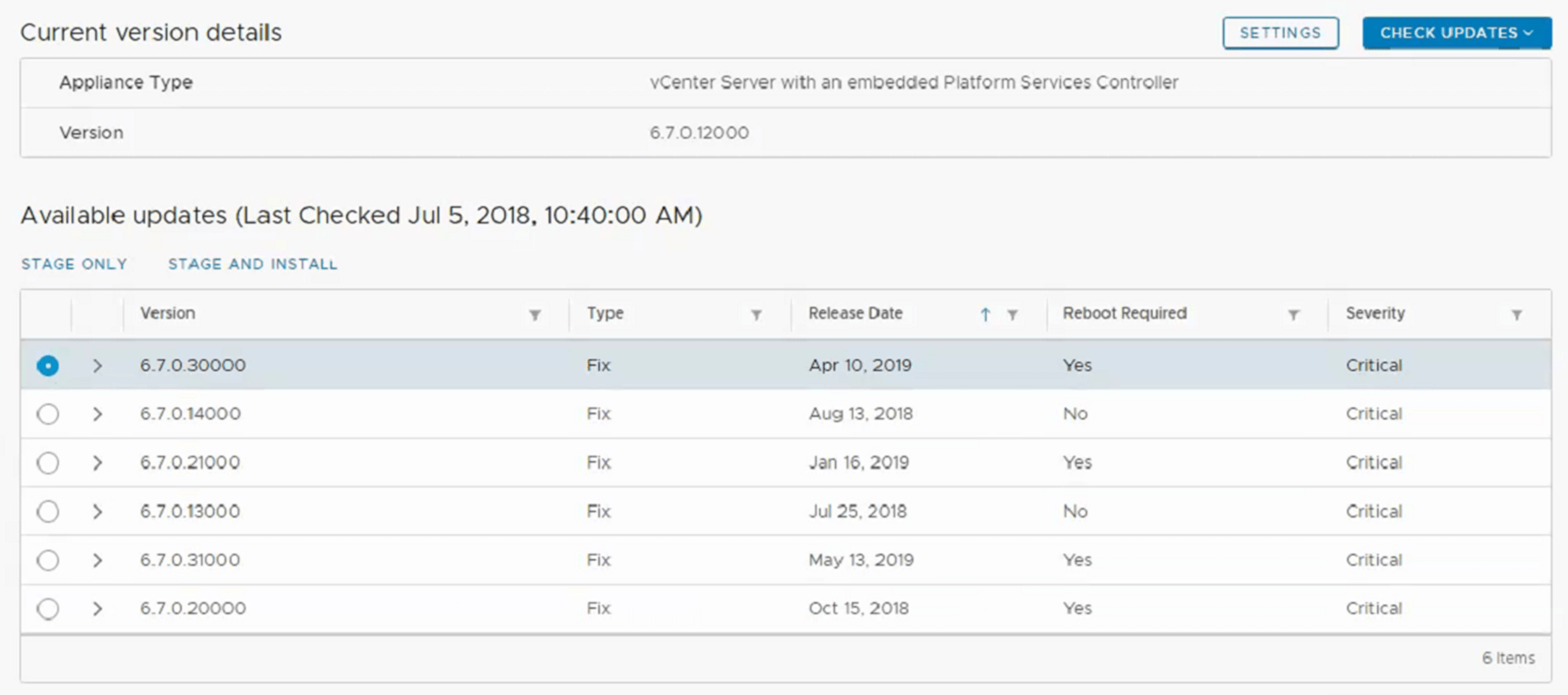
Task: Select the radio button for version 6.7.0.20000
Action: click(48, 609)
